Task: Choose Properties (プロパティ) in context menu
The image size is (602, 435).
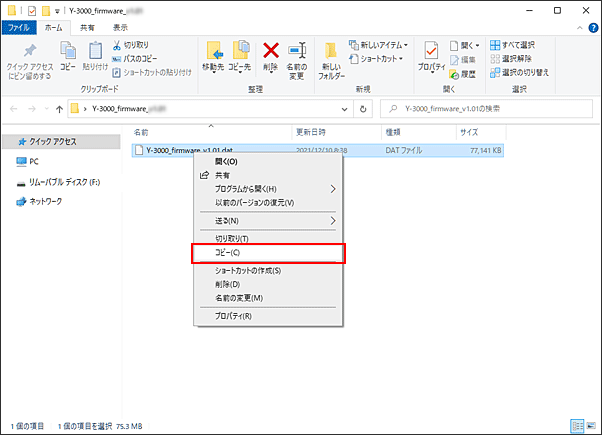Action: [233, 316]
